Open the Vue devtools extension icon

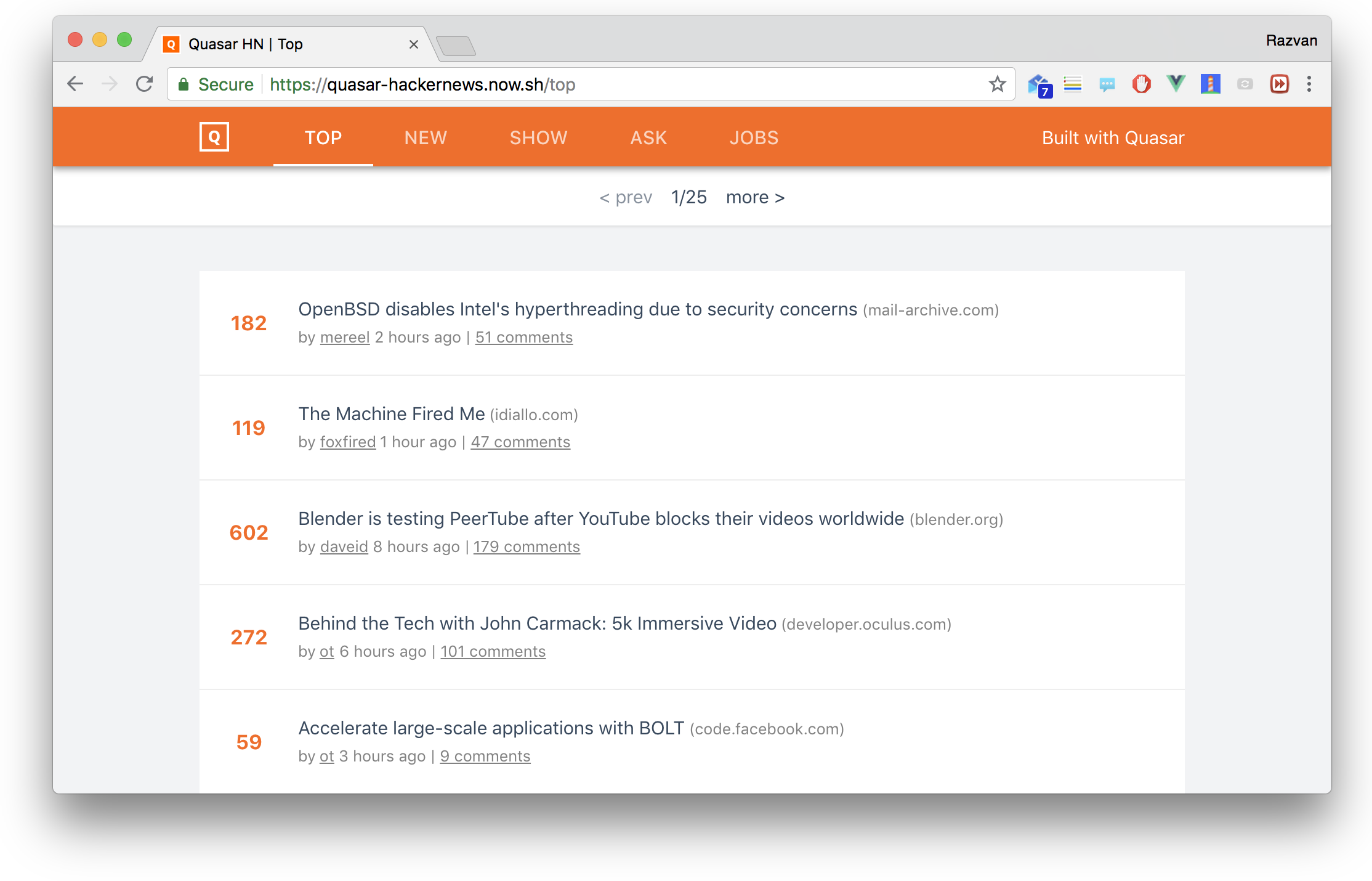[x=1176, y=83]
